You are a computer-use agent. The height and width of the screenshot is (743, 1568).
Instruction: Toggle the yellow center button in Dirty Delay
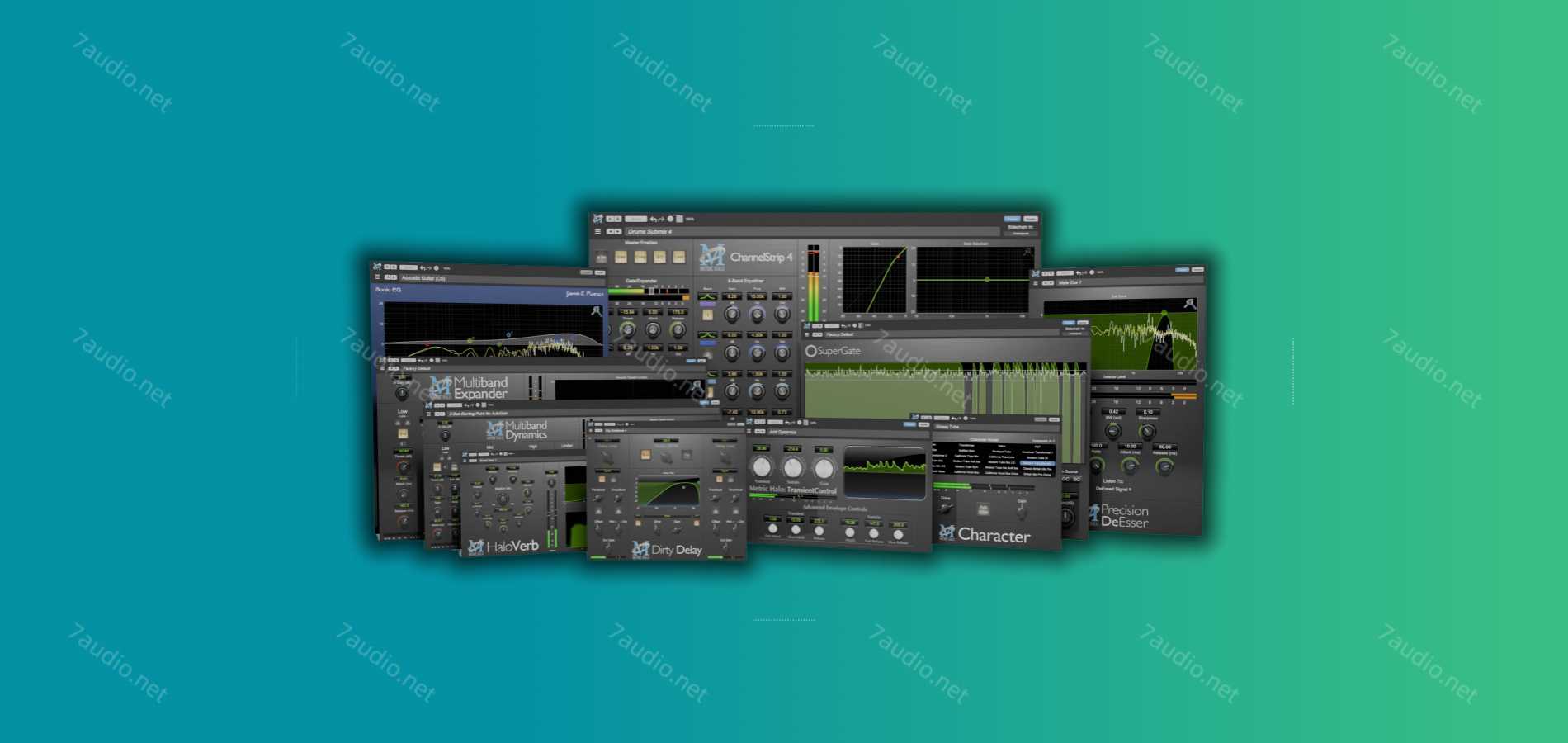645,454
